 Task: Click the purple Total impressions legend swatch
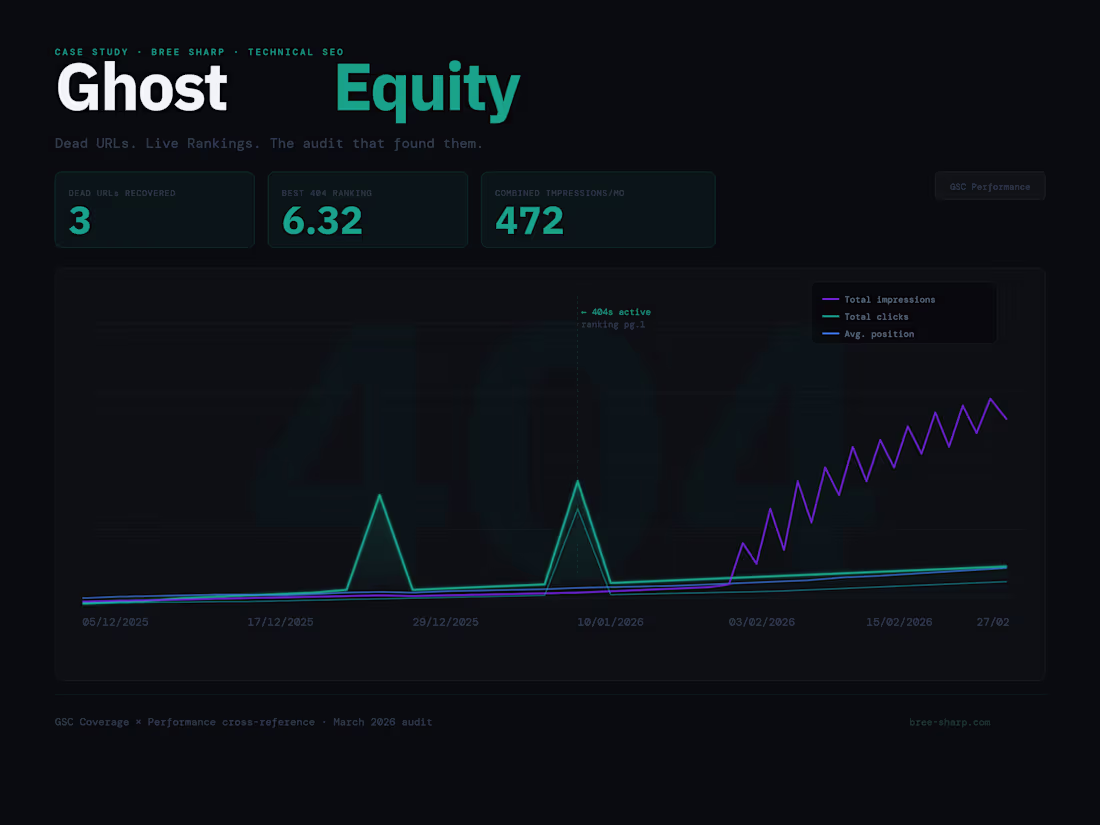point(831,300)
